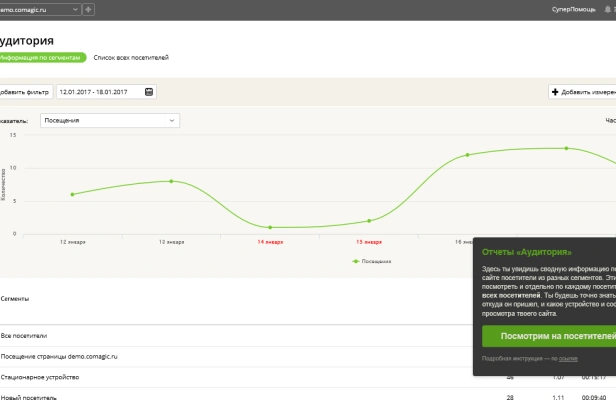Open the calendar date picker icon
616x405 pixels.
149,92
